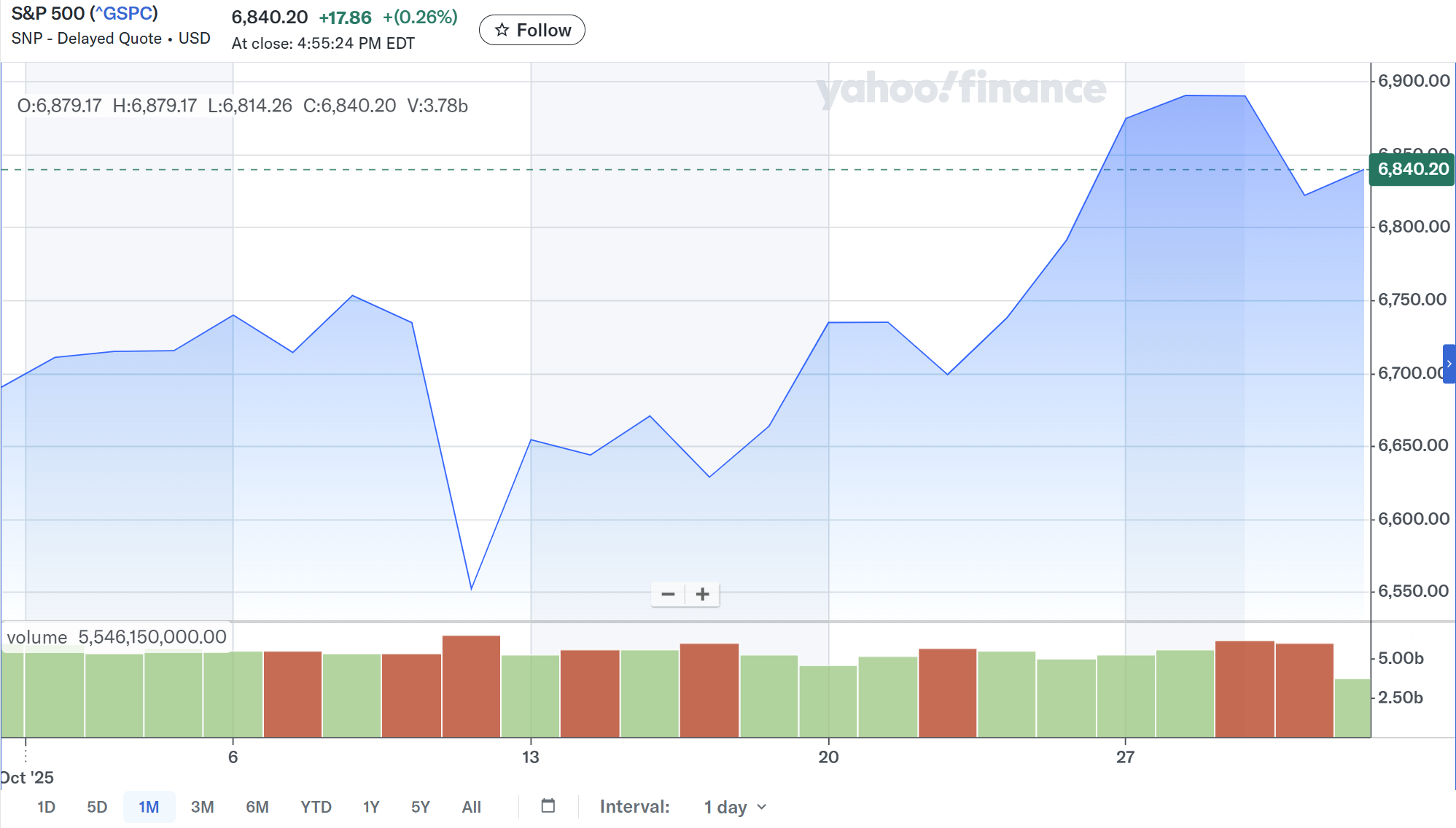The height and width of the screenshot is (828, 1456).
Task: Switch to the 6M range
Action: [x=257, y=807]
